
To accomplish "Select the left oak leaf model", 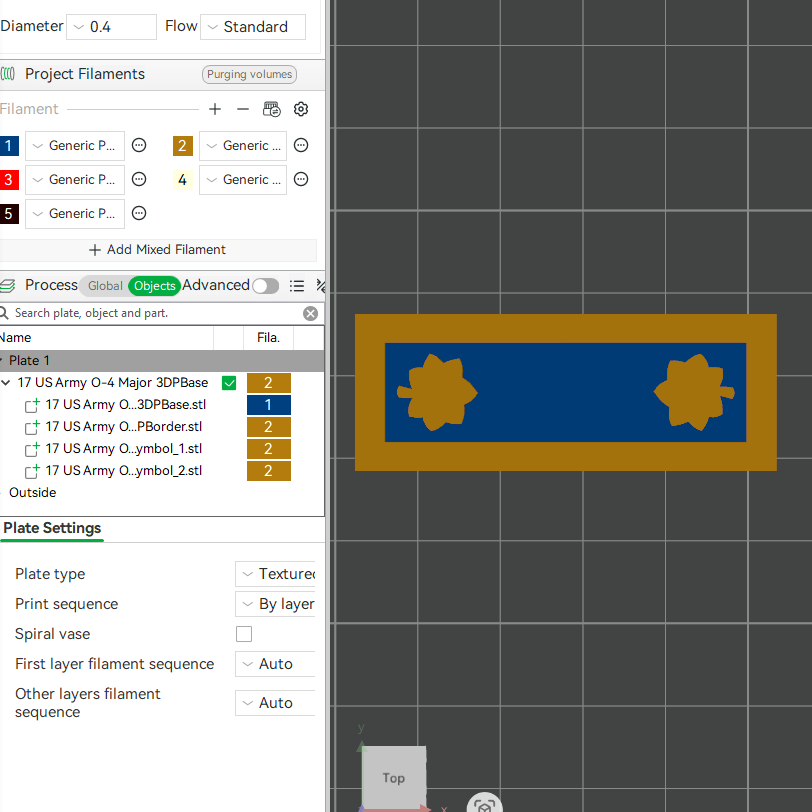I will pos(437,393).
